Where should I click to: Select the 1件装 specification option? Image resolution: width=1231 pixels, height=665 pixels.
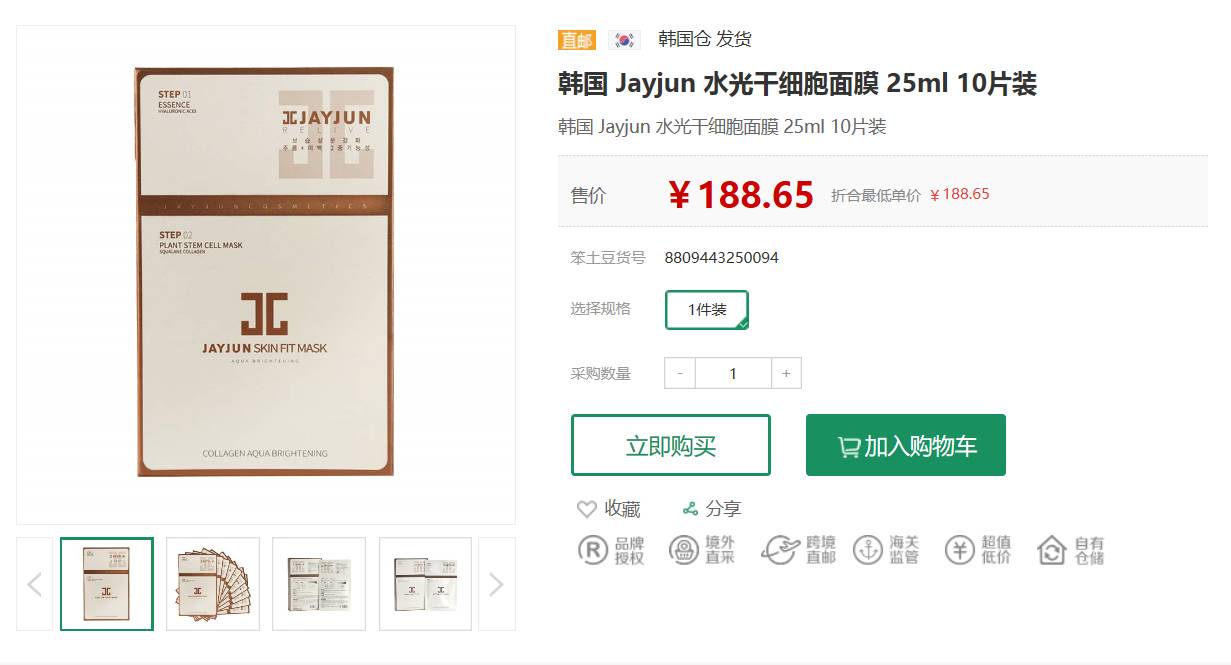[x=707, y=310]
